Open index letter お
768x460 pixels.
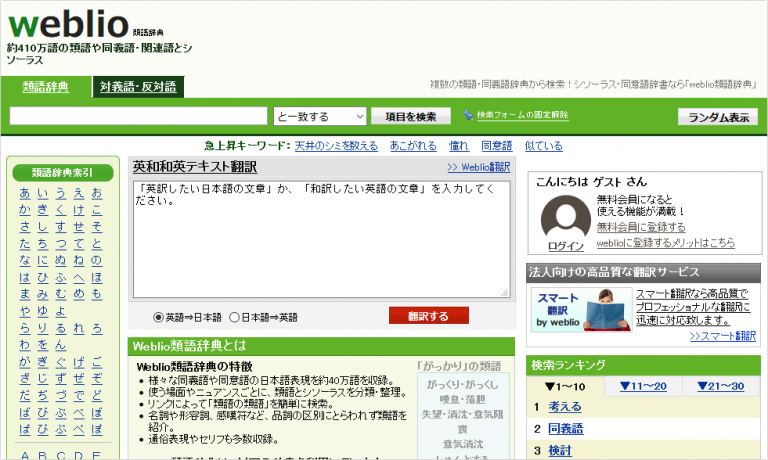pyautogui.click(x=97, y=193)
